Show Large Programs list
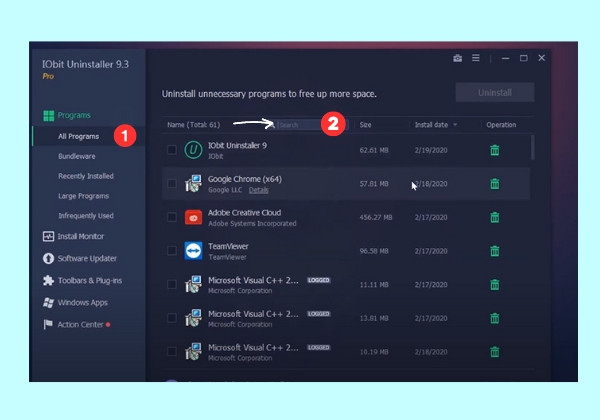Screen dimensions: 600x420 pyautogui.click(x=83, y=196)
